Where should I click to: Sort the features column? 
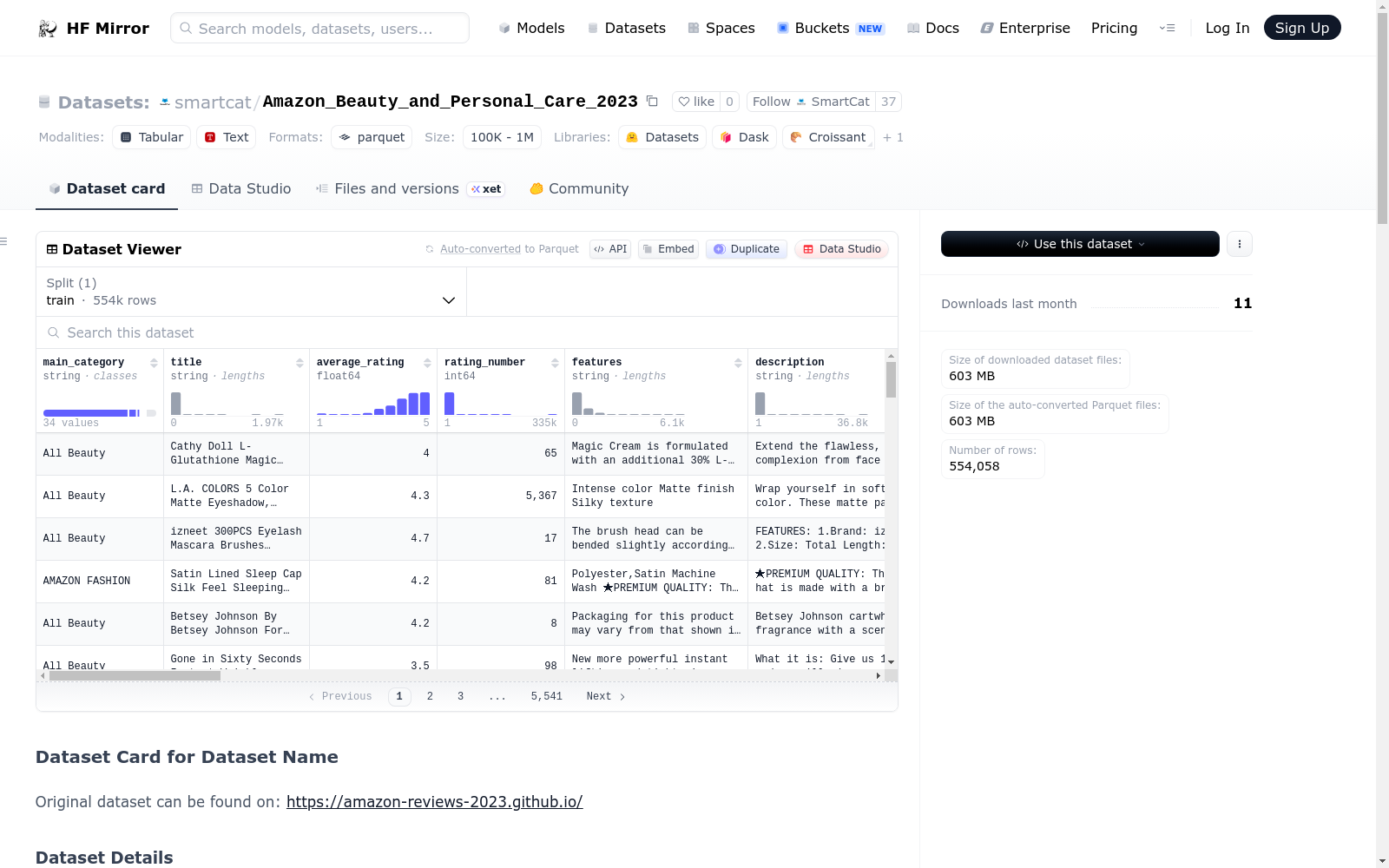point(738,363)
